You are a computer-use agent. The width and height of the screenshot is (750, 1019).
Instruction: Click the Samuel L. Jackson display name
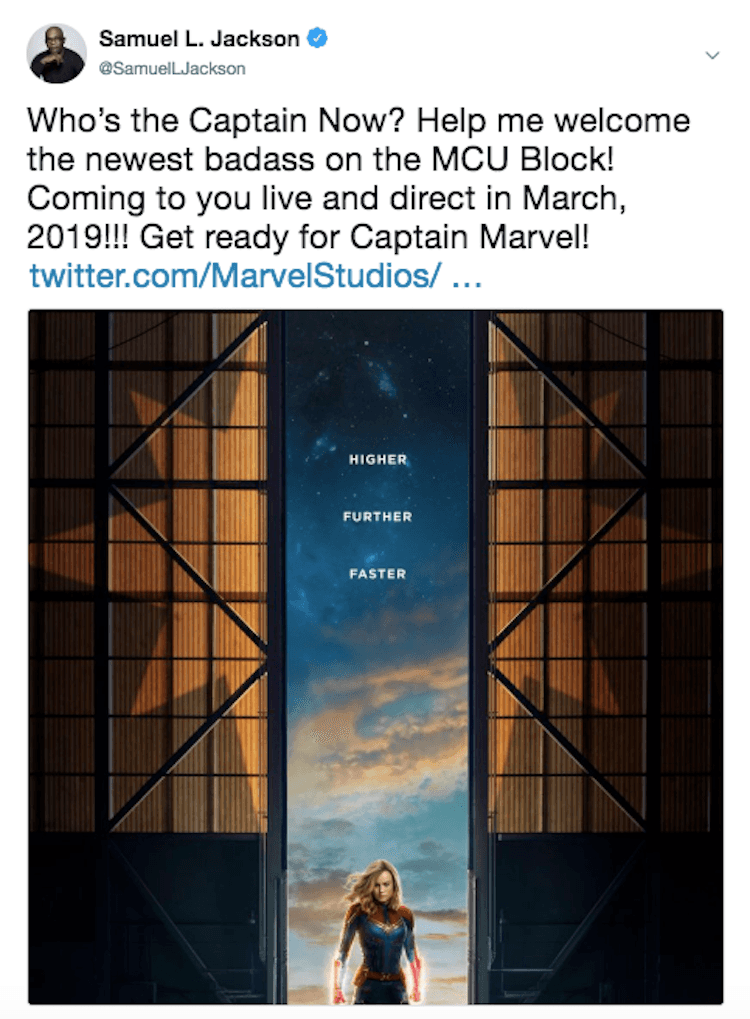[x=199, y=38]
